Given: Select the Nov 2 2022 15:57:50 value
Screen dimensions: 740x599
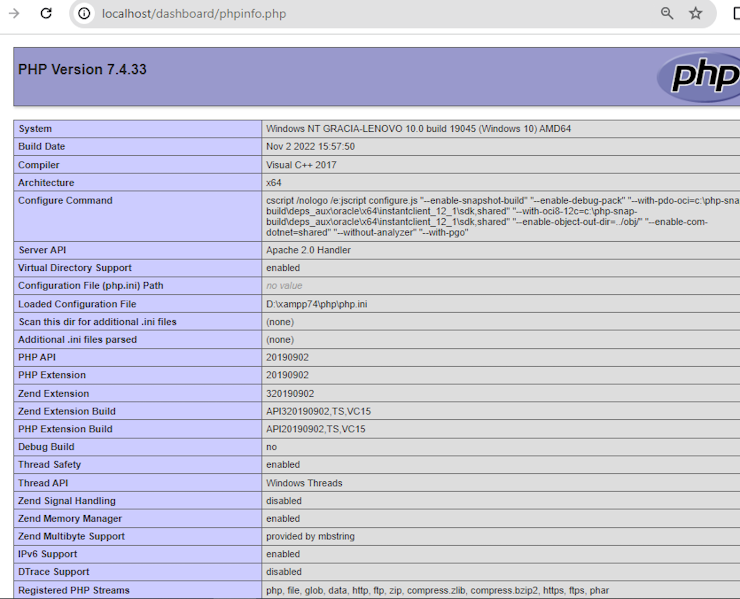Looking at the screenshot, I should [x=310, y=147].
